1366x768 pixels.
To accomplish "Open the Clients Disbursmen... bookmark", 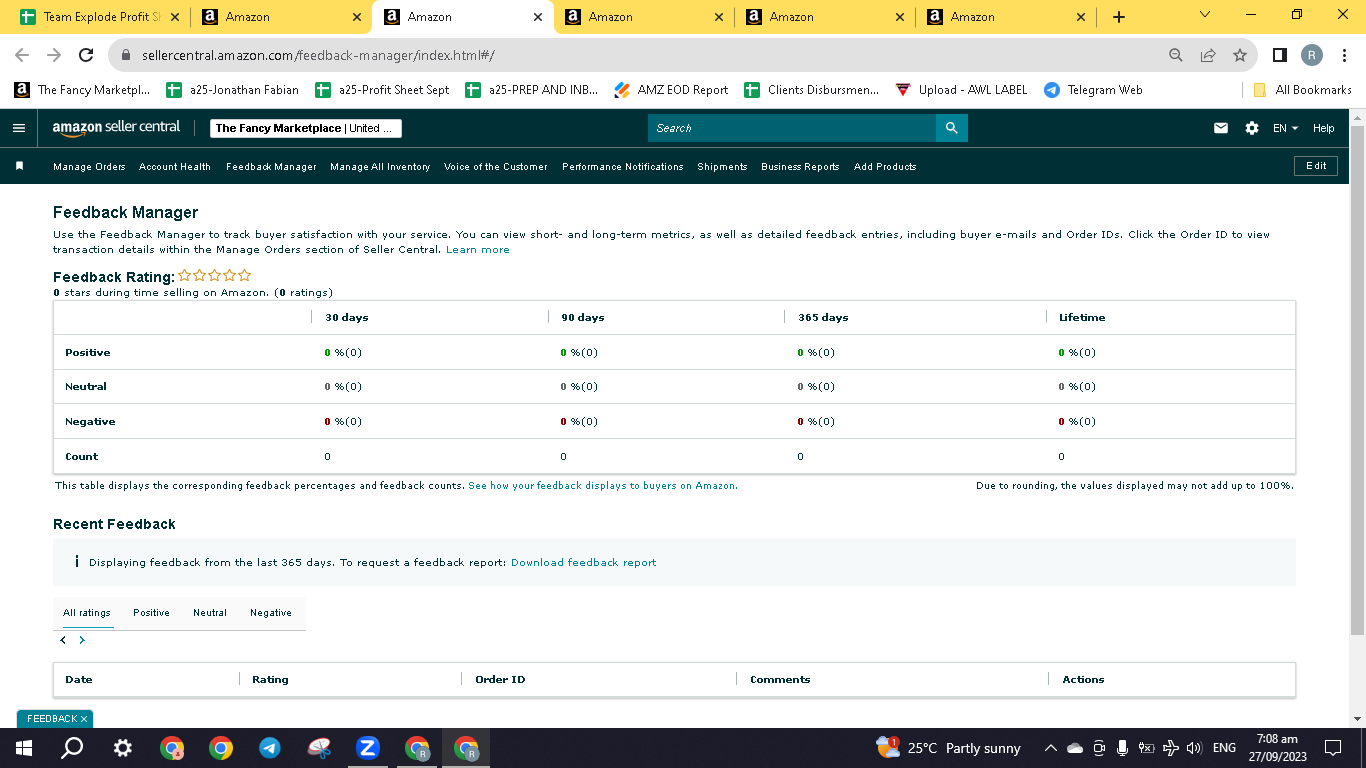I will tap(812, 90).
